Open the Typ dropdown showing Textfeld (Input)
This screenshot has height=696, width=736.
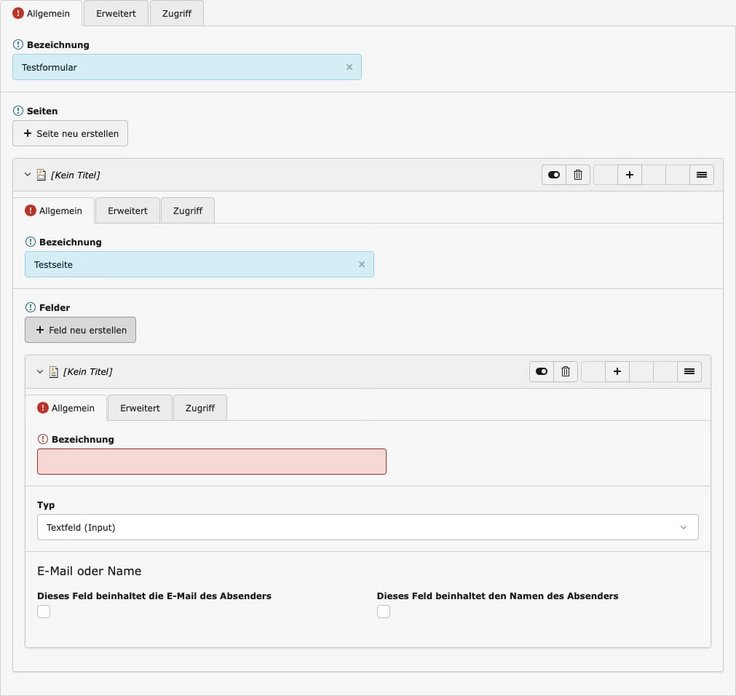coord(367,527)
